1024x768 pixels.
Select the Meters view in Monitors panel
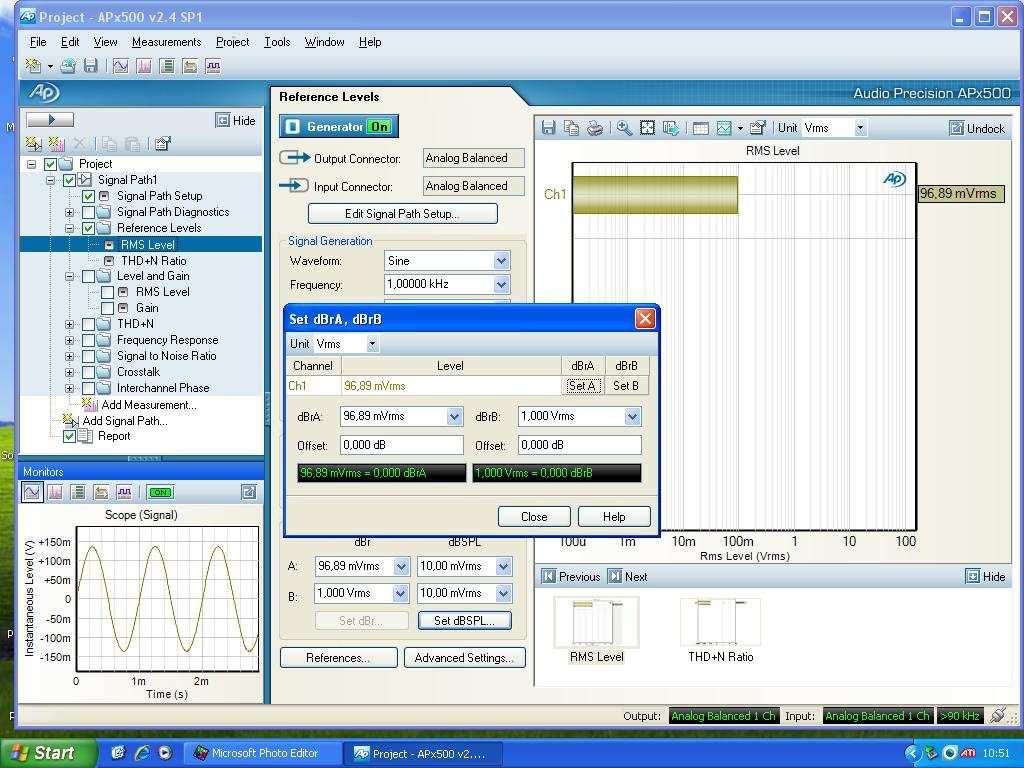[x=78, y=492]
